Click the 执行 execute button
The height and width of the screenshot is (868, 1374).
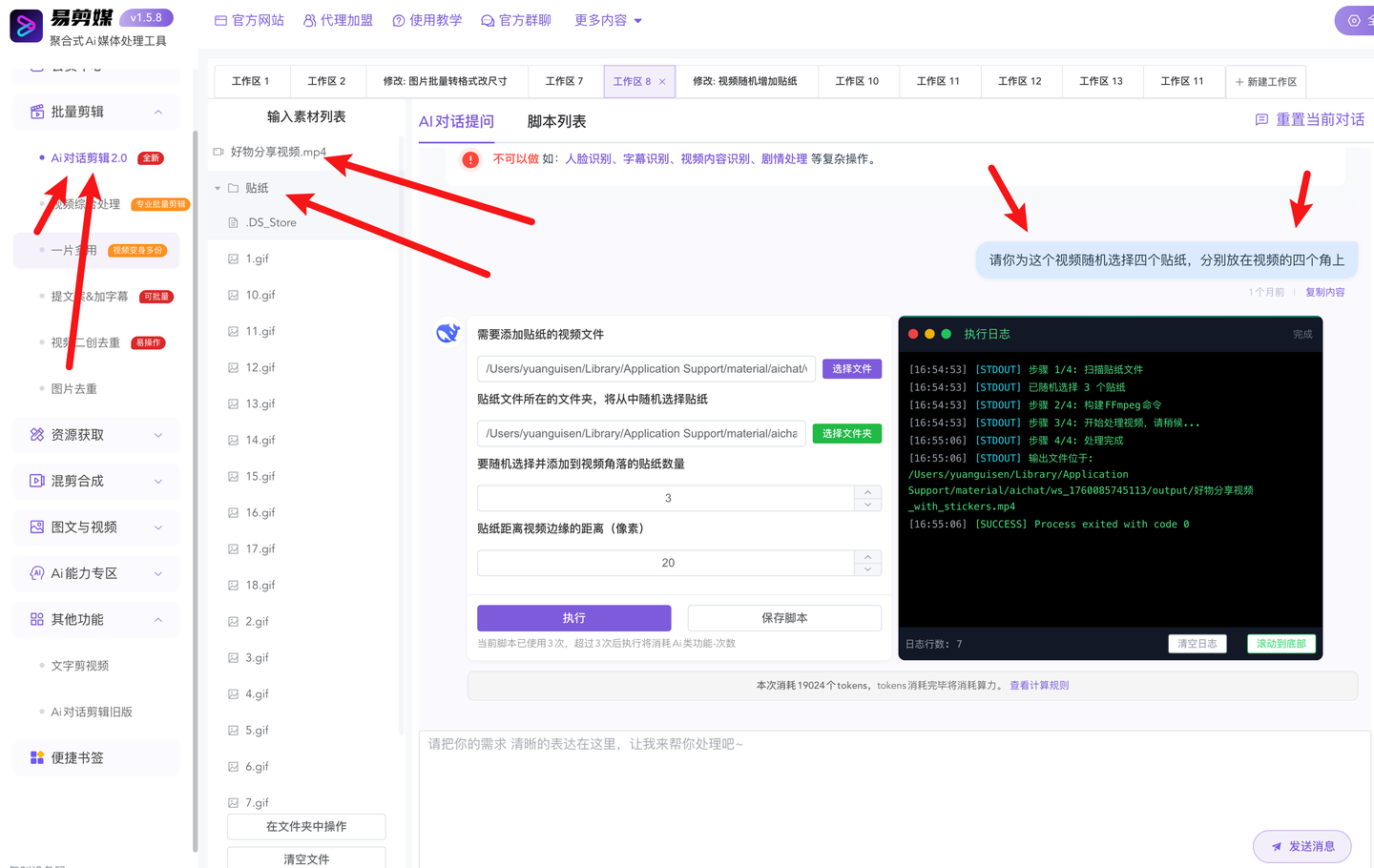tap(572, 617)
